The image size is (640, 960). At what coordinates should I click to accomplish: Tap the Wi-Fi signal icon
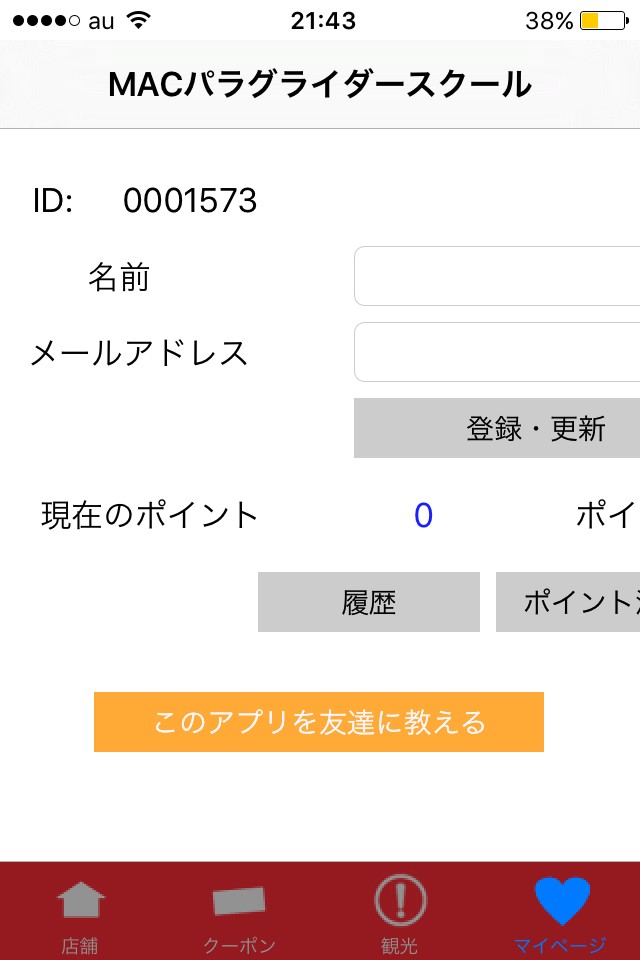pos(139,20)
